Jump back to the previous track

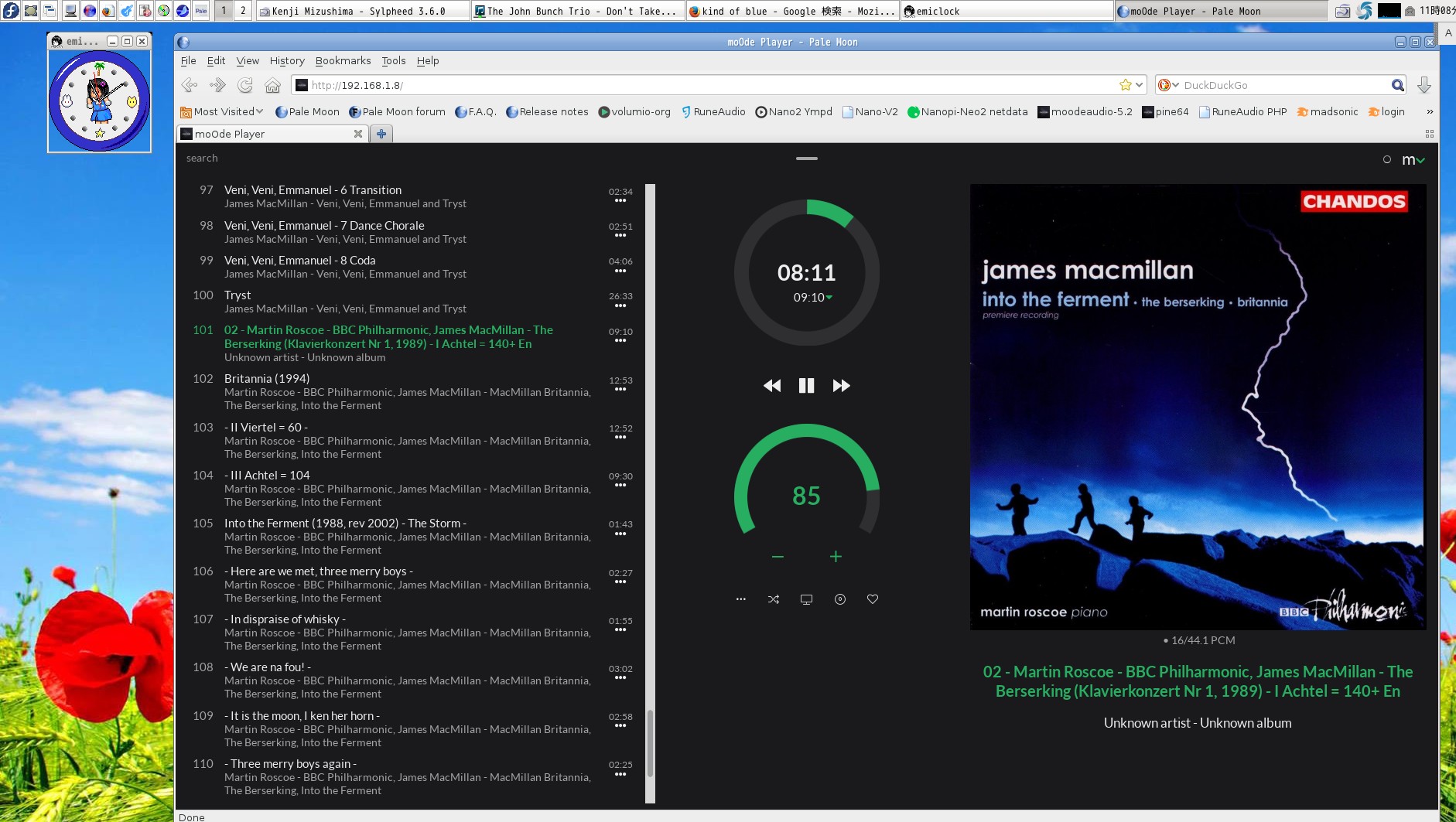click(x=771, y=385)
